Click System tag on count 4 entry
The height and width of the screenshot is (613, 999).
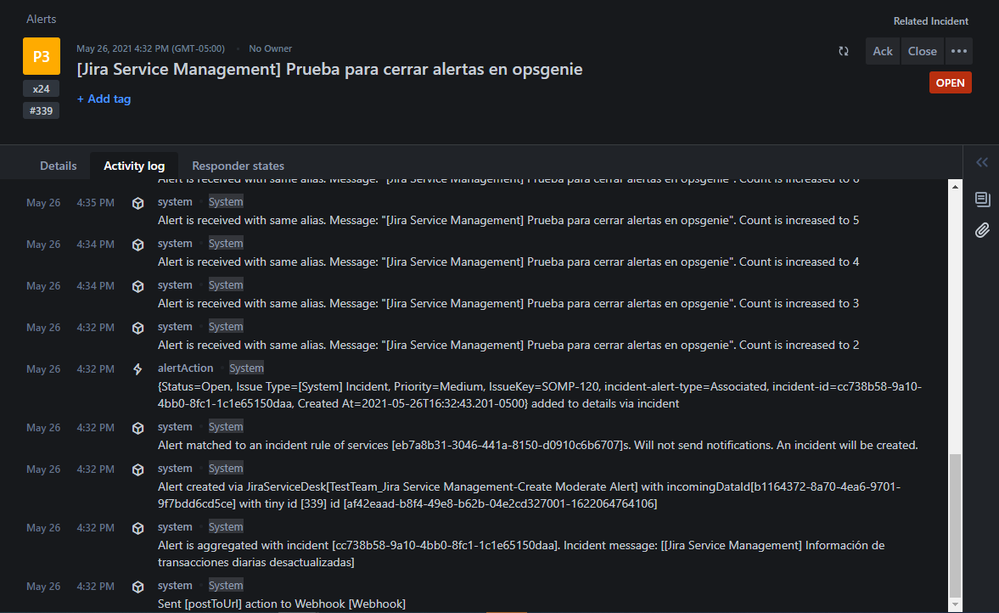coord(226,243)
